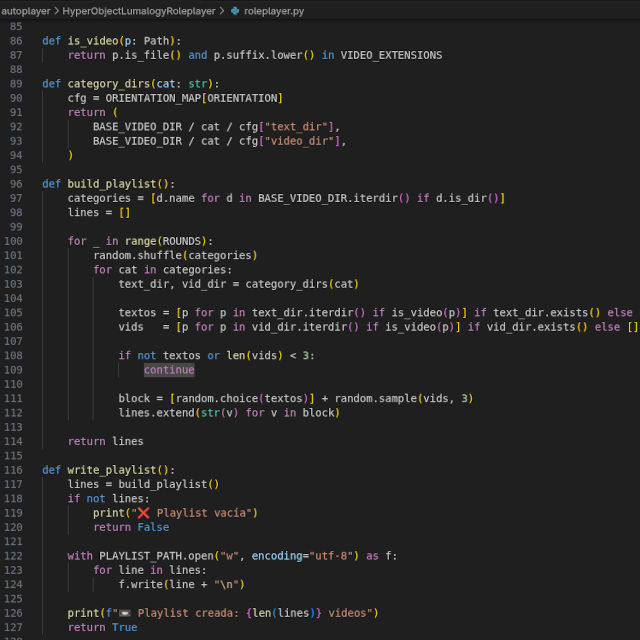Click 'return True' on the last line
The width and height of the screenshot is (640, 640).
pos(102,627)
